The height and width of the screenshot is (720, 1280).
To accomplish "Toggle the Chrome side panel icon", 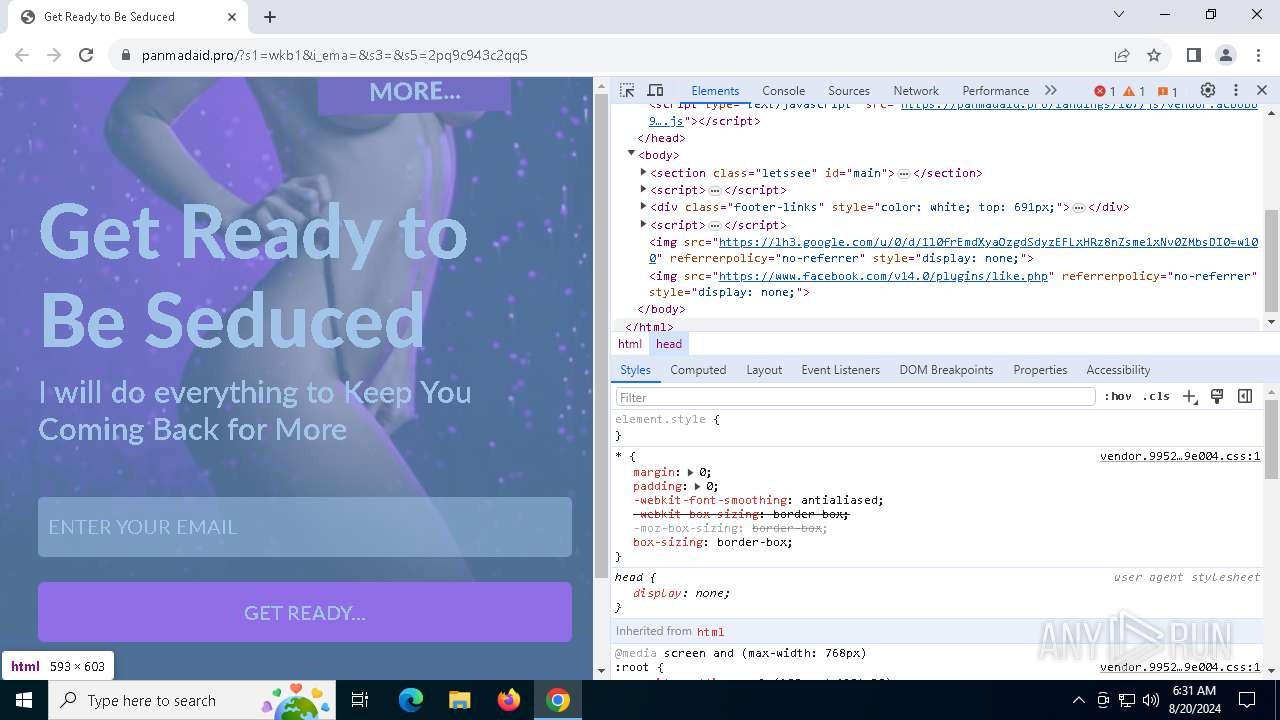I will [x=1193, y=55].
